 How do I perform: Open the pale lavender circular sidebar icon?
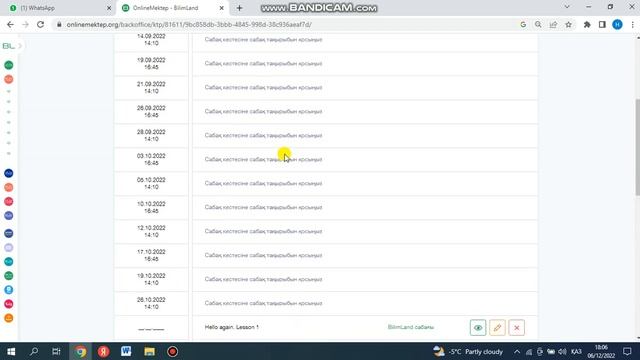pos(9,247)
